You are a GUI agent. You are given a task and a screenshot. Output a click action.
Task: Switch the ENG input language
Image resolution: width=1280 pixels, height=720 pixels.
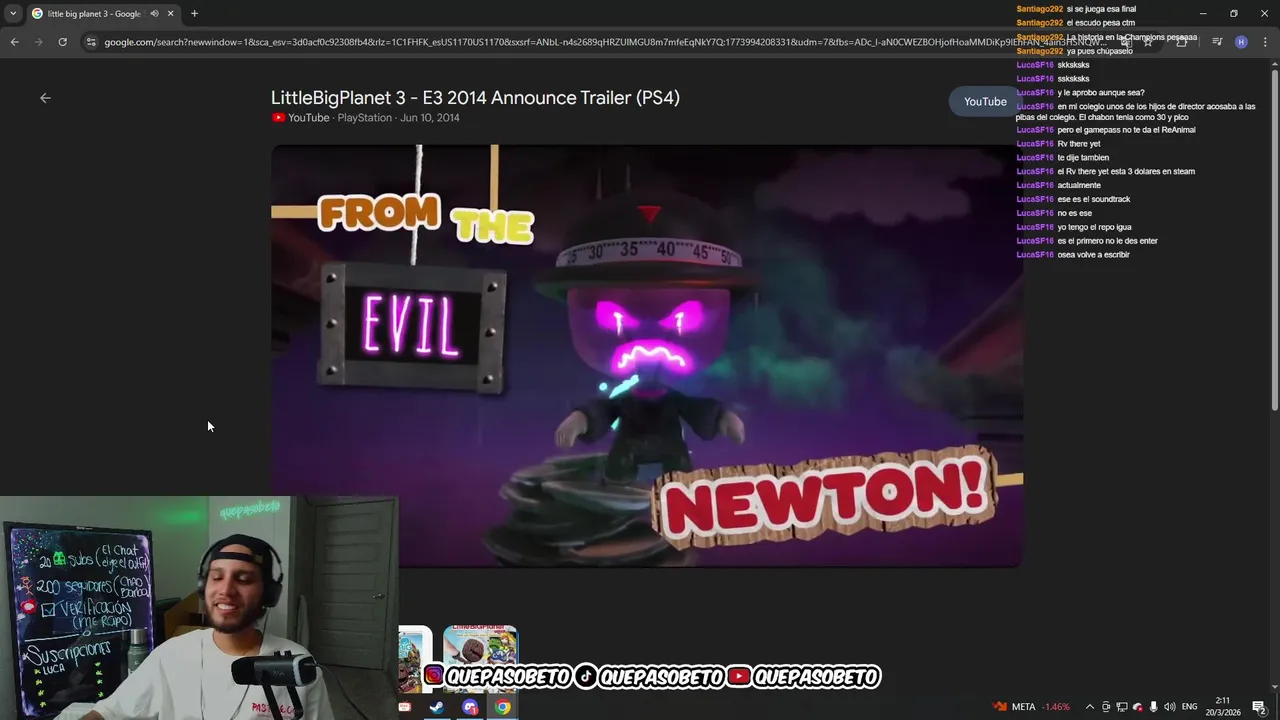[1189, 707]
